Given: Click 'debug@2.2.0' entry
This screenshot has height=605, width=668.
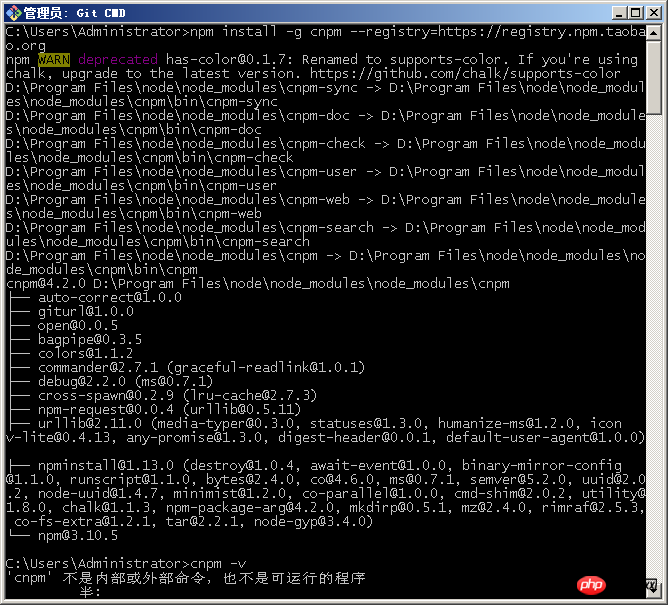Looking at the screenshot, I should [82, 381].
